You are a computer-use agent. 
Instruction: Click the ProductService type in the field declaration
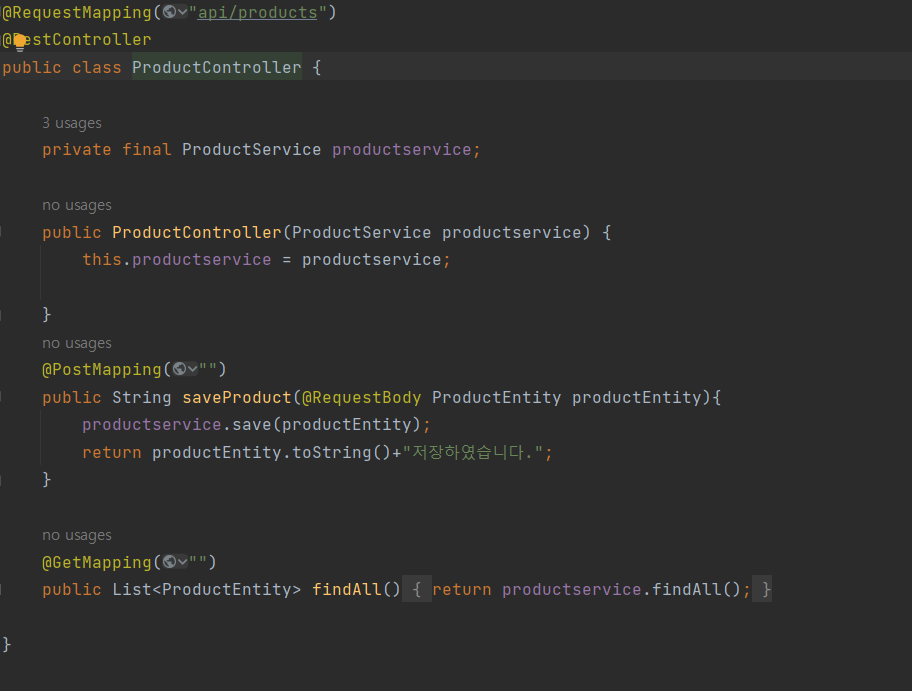point(251,149)
